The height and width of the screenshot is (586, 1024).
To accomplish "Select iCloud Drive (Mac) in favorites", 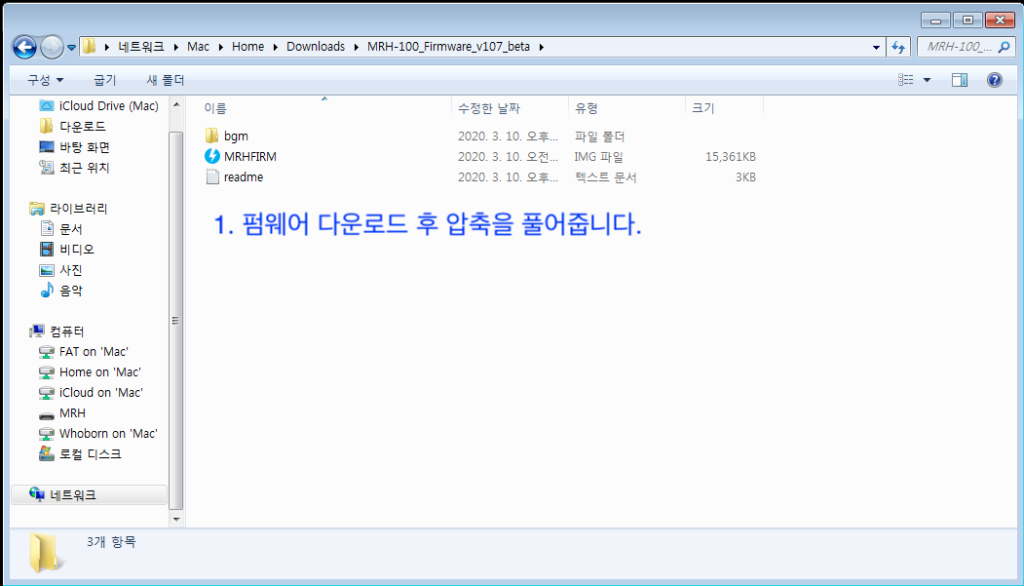I will (108, 106).
